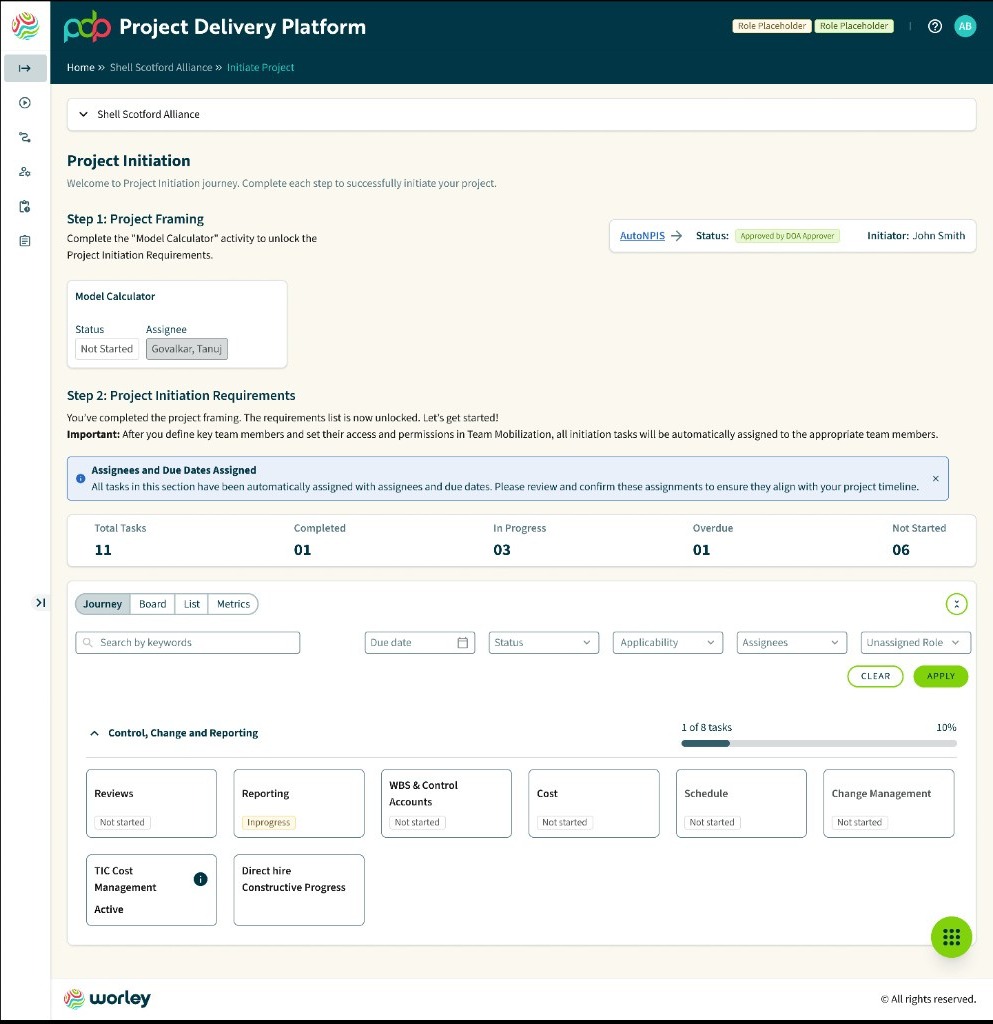Switch to the Metrics view tab
Viewport: 993px width, 1024px height.
[x=233, y=604]
